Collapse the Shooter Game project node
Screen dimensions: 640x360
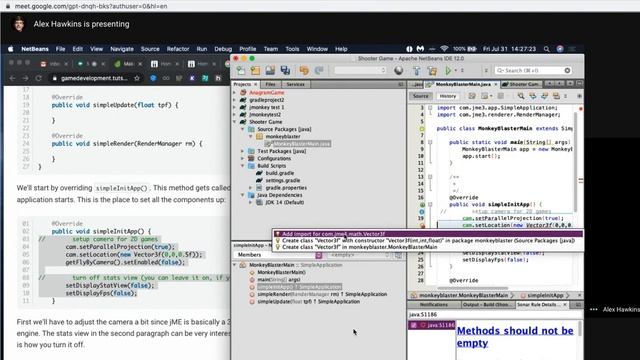coord(235,122)
